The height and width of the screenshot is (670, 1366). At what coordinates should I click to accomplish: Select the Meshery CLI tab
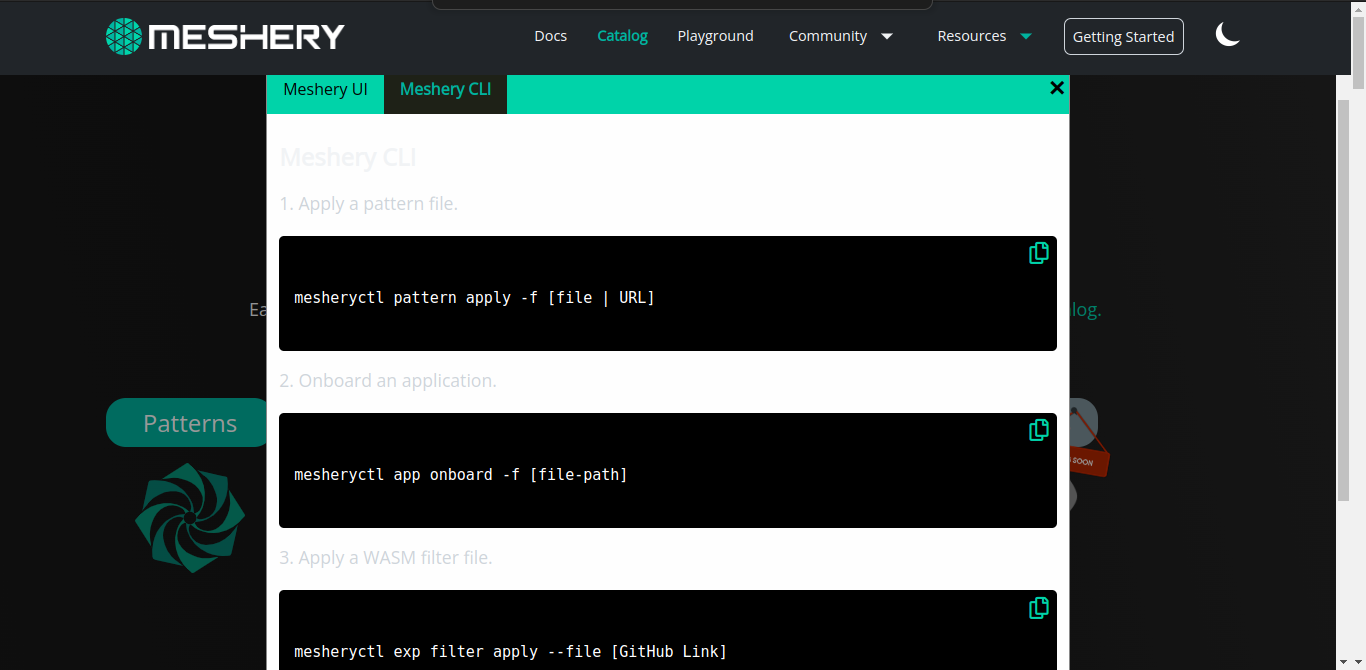tap(445, 89)
